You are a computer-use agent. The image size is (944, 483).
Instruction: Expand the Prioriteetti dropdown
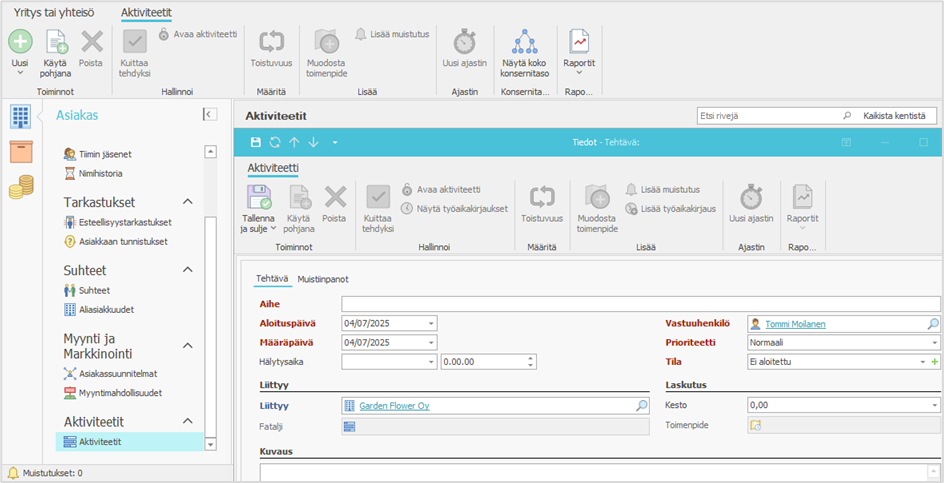[934, 343]
